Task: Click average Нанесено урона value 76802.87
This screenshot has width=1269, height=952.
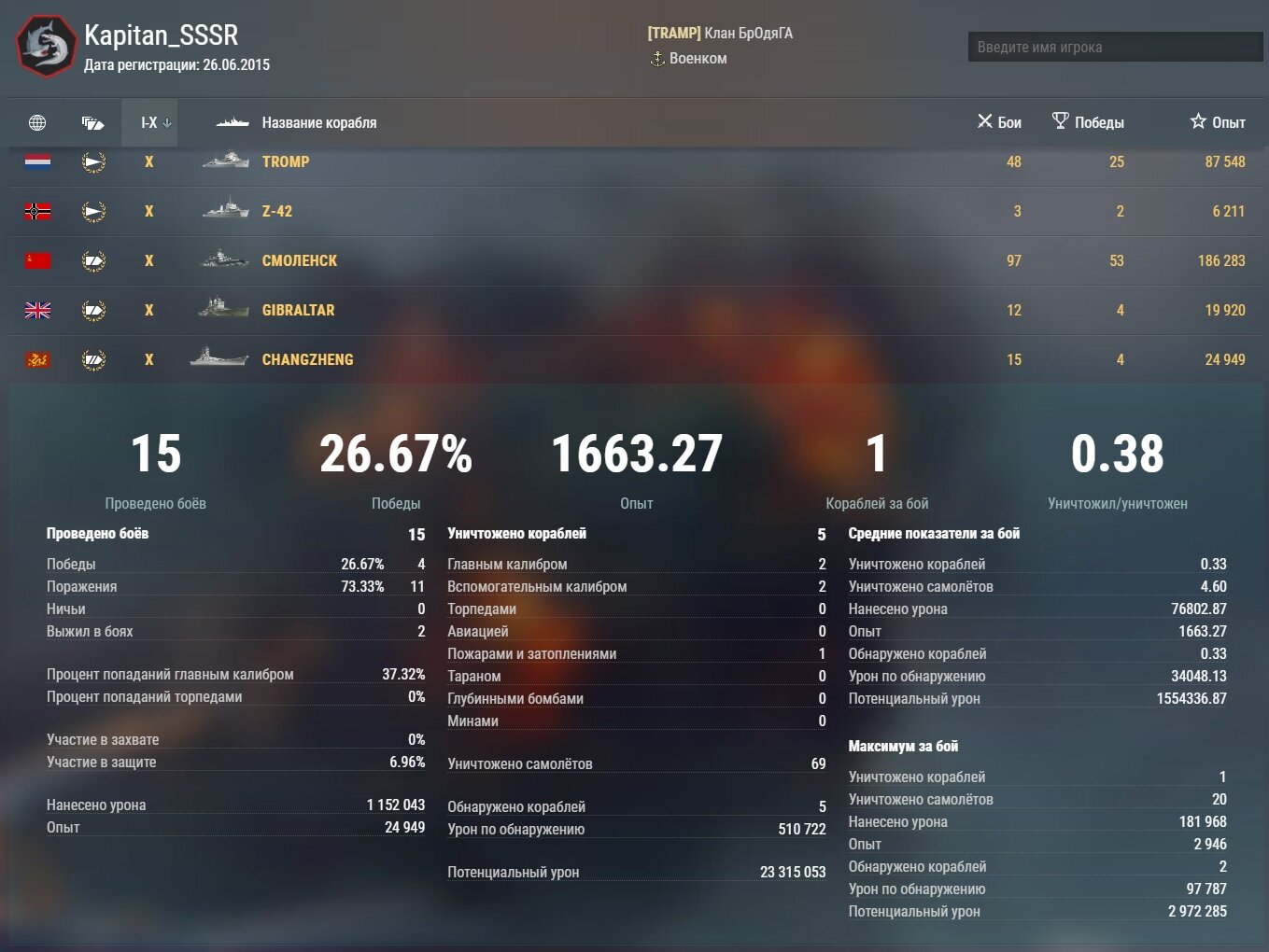Action: (1199, 609)
